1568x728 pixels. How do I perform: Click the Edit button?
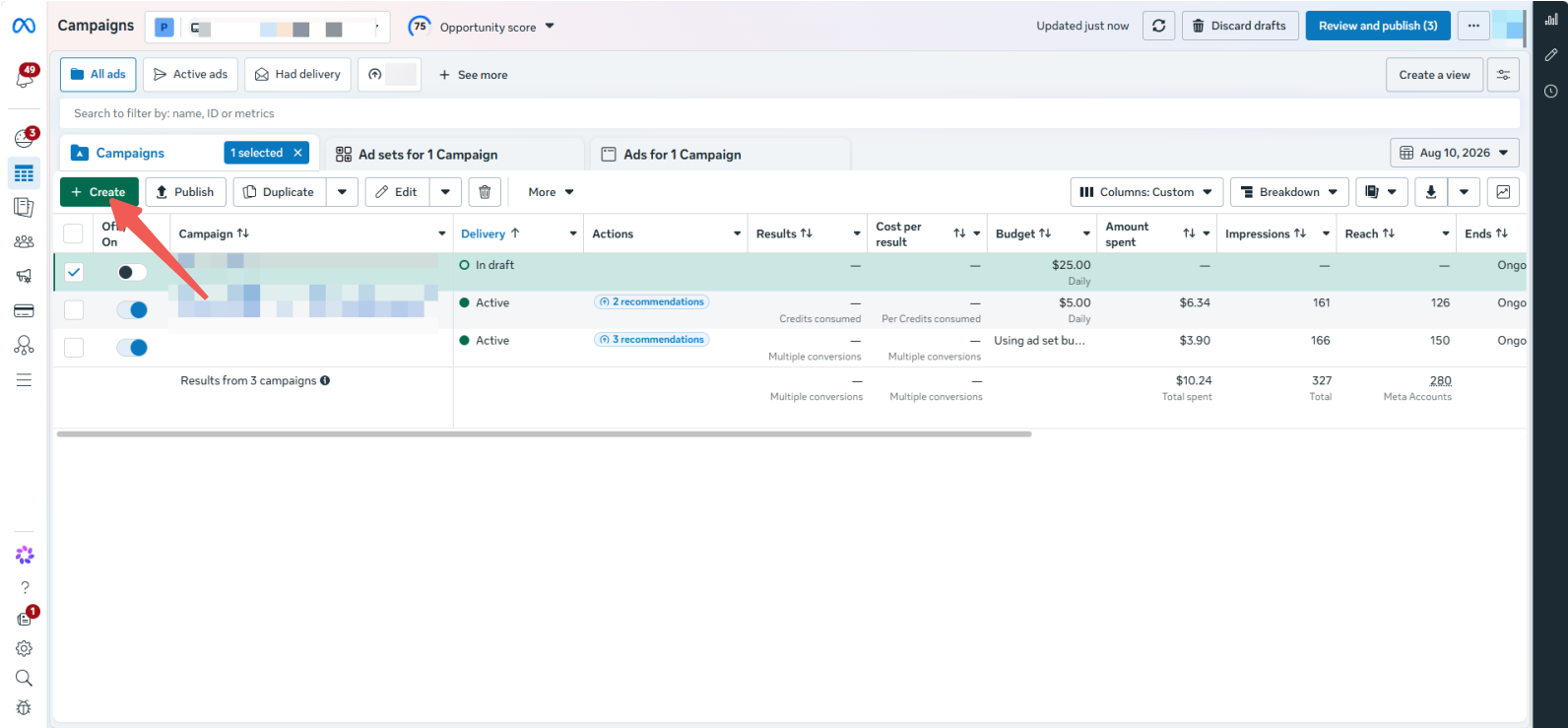[397, 192]
